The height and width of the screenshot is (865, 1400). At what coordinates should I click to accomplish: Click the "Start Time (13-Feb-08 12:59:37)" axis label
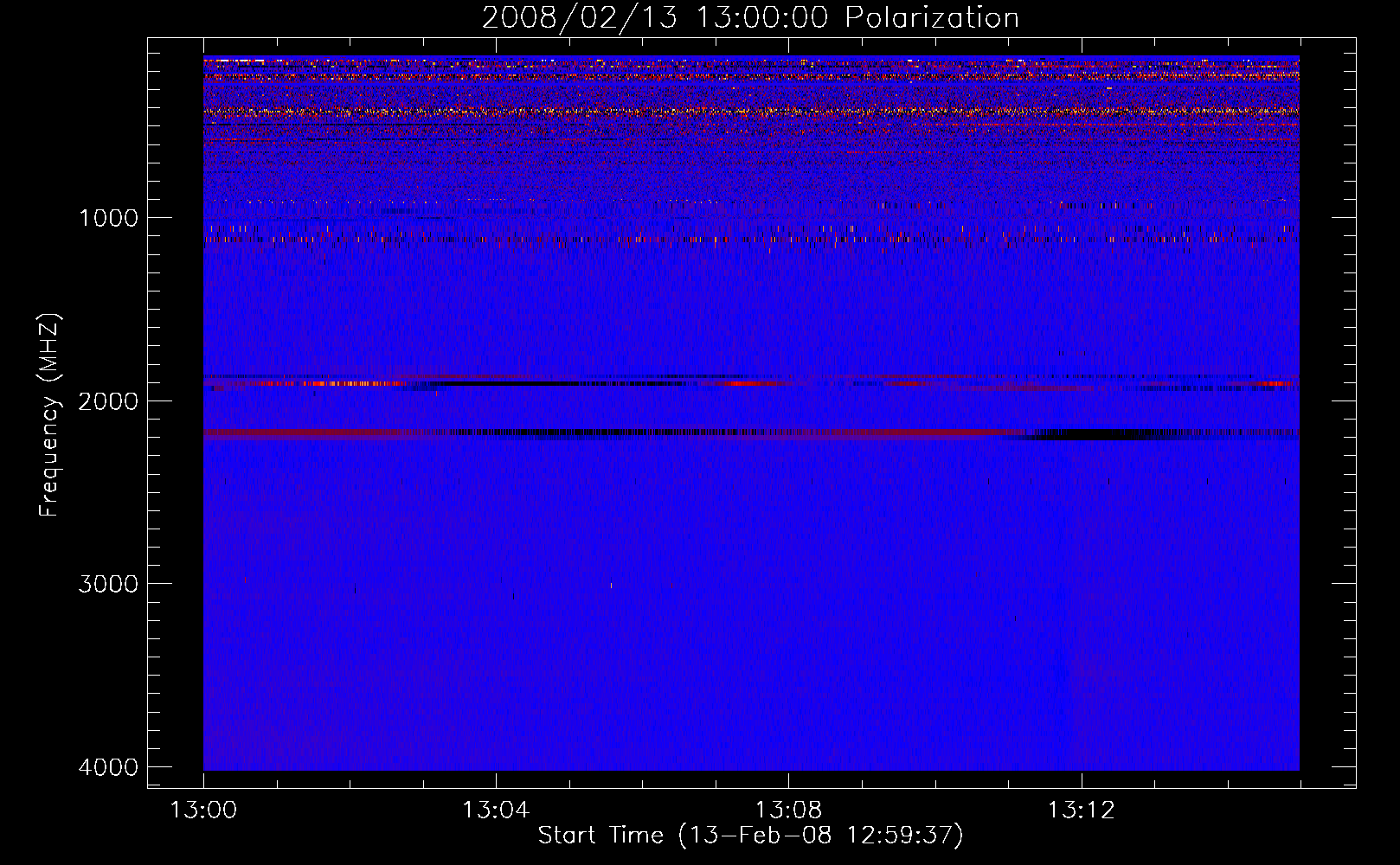(x=750, y=836)
